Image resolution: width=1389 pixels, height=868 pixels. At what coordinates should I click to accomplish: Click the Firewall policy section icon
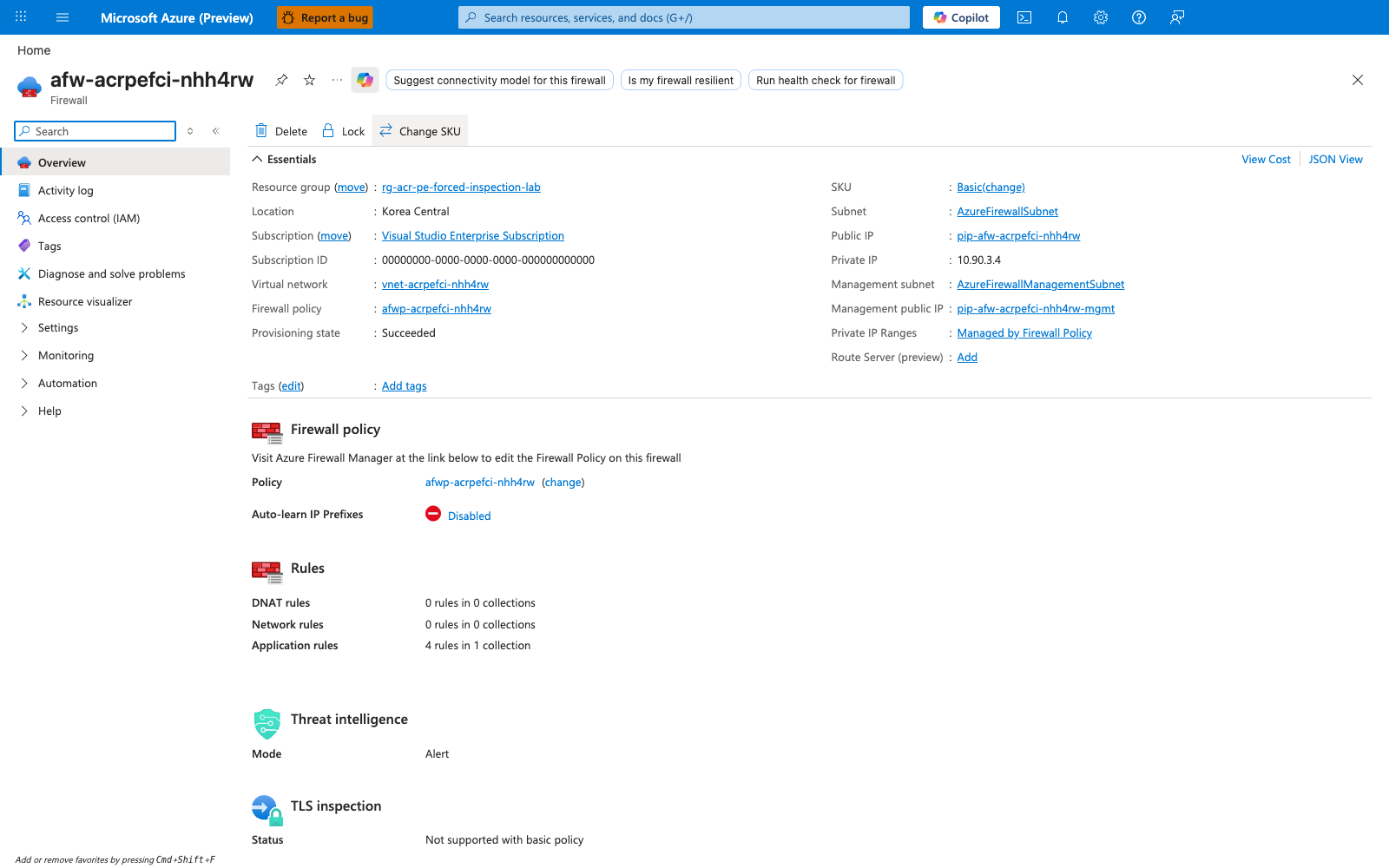pos(267,432)
